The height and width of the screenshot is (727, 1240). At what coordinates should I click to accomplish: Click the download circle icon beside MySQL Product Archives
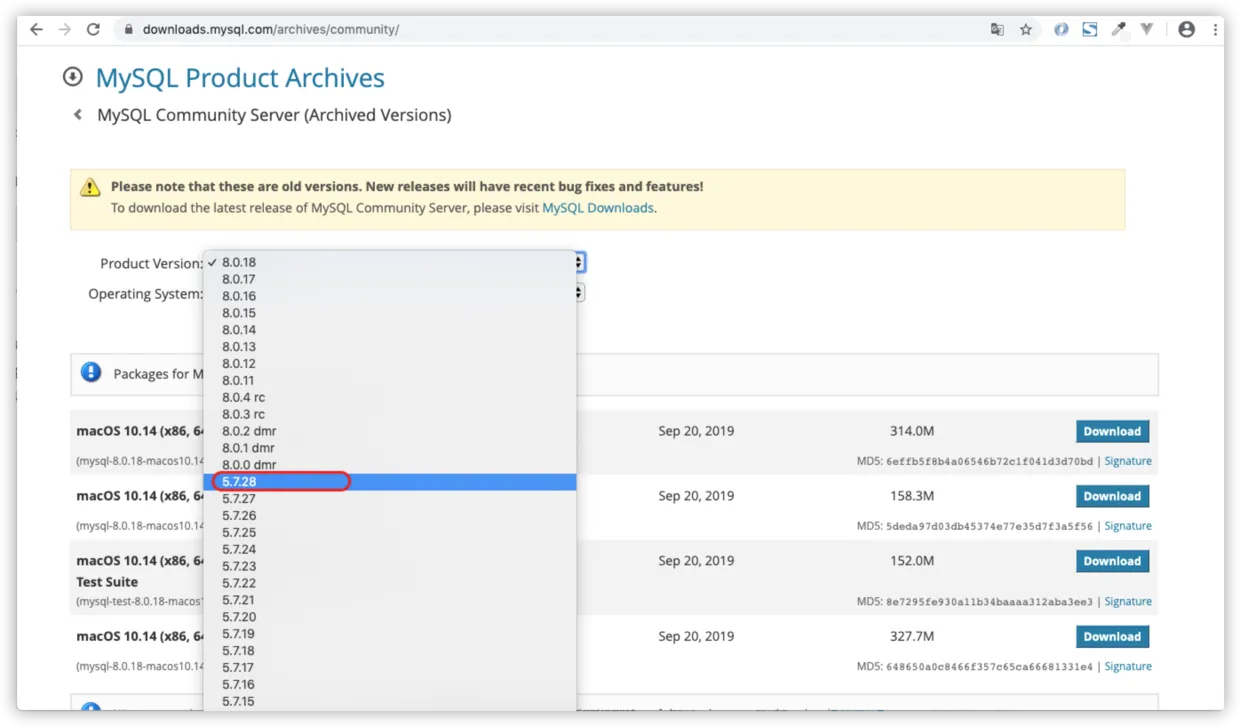[x=72, y=77]
